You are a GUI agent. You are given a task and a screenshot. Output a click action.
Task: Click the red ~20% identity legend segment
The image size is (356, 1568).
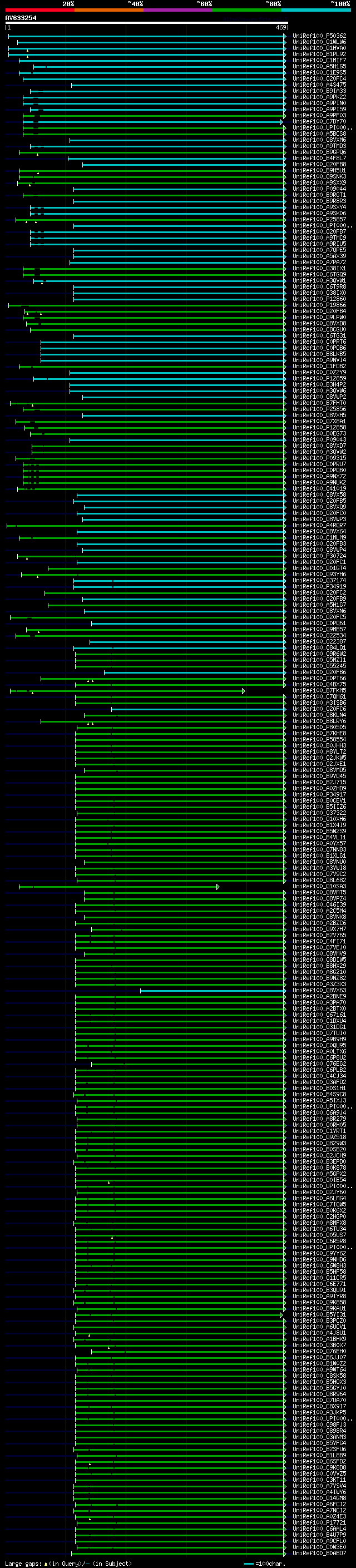[39, 10]
